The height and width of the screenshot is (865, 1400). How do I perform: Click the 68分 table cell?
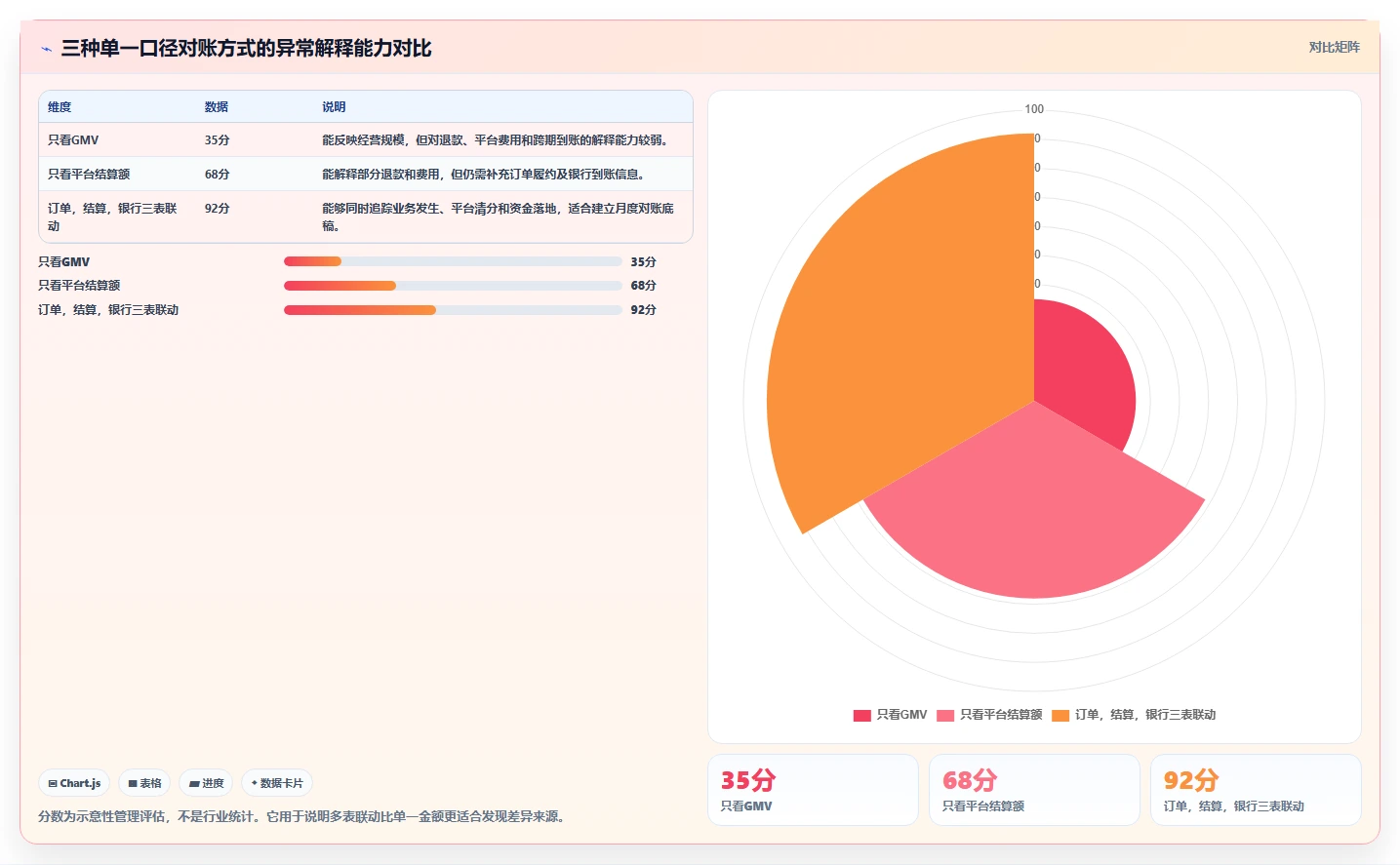[x=218, y=175]
